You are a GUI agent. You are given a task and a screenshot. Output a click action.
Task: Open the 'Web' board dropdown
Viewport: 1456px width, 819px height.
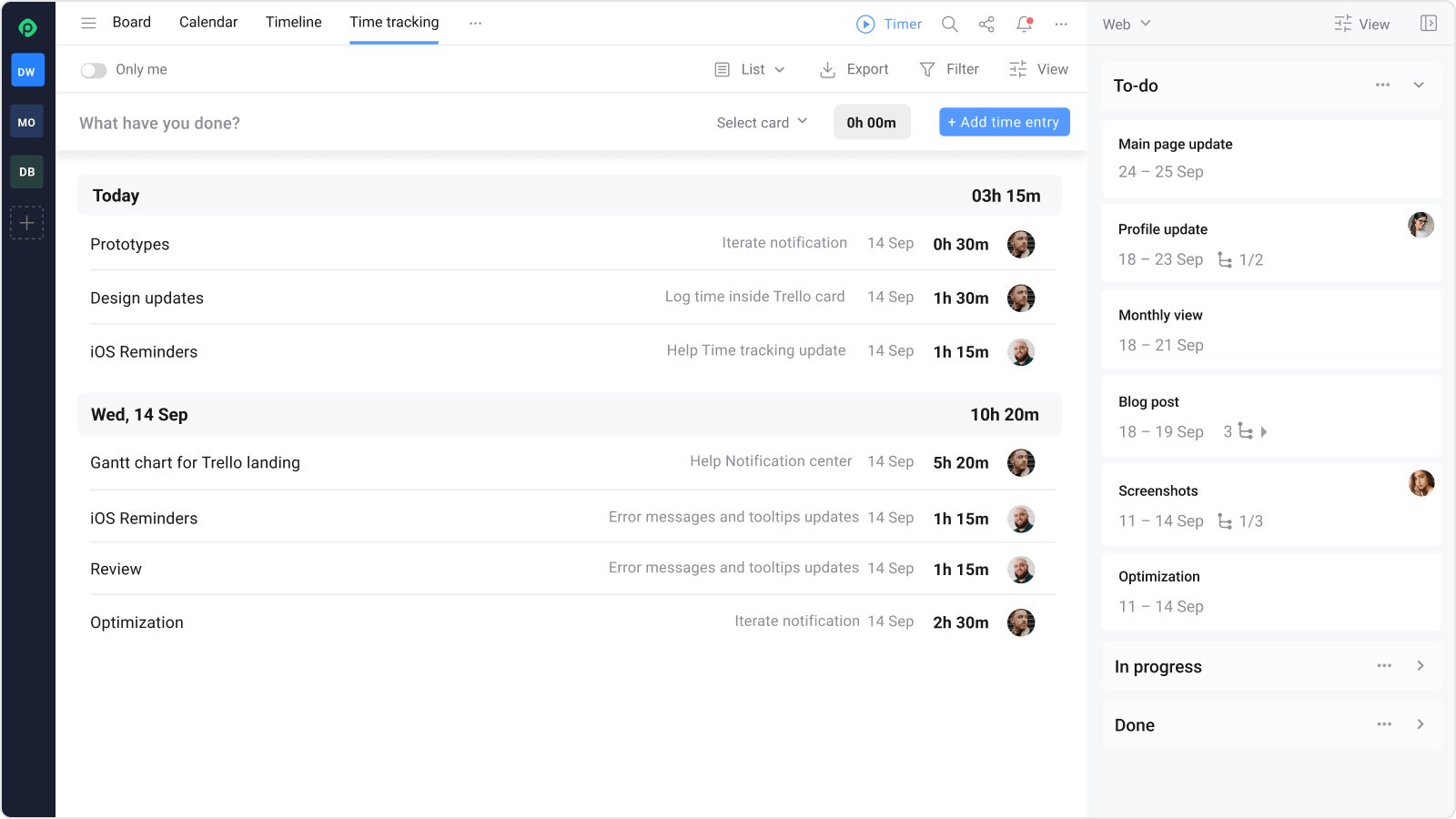click(x=1126, y=25)
